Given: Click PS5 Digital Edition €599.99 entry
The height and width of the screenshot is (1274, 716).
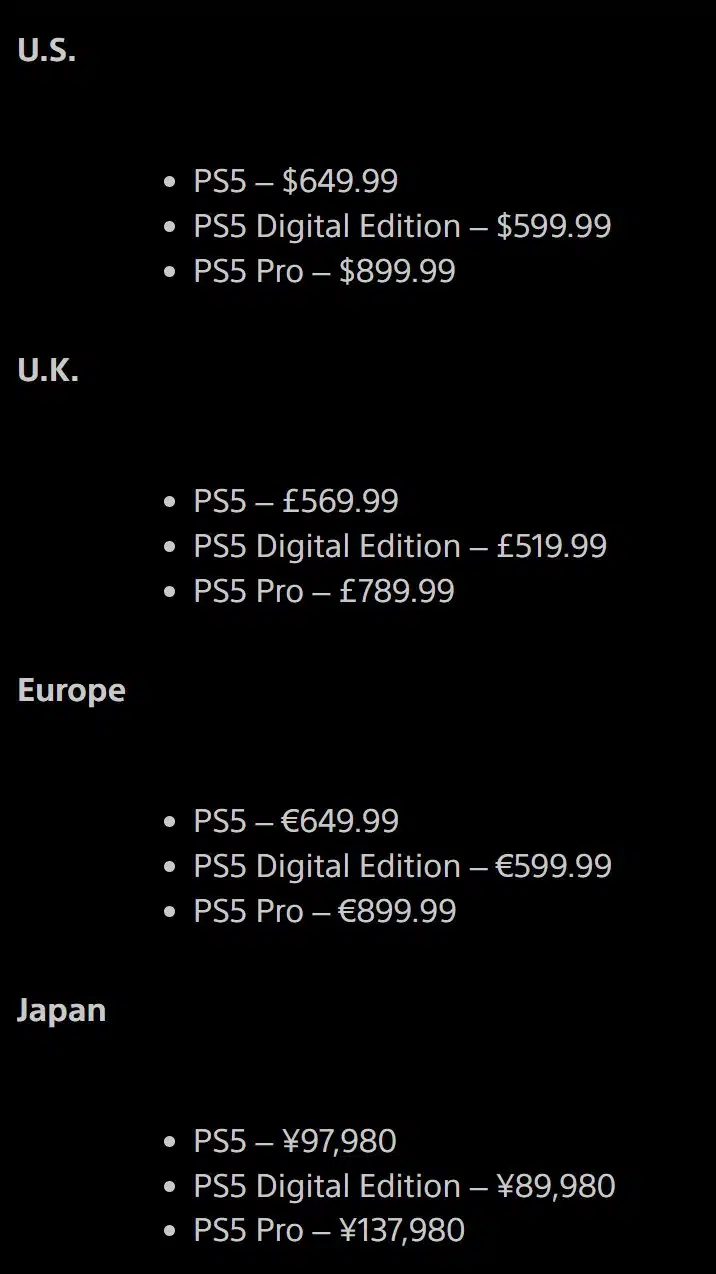Looking at the screenshot, I should pyautogui.click(x=402, y=866).
